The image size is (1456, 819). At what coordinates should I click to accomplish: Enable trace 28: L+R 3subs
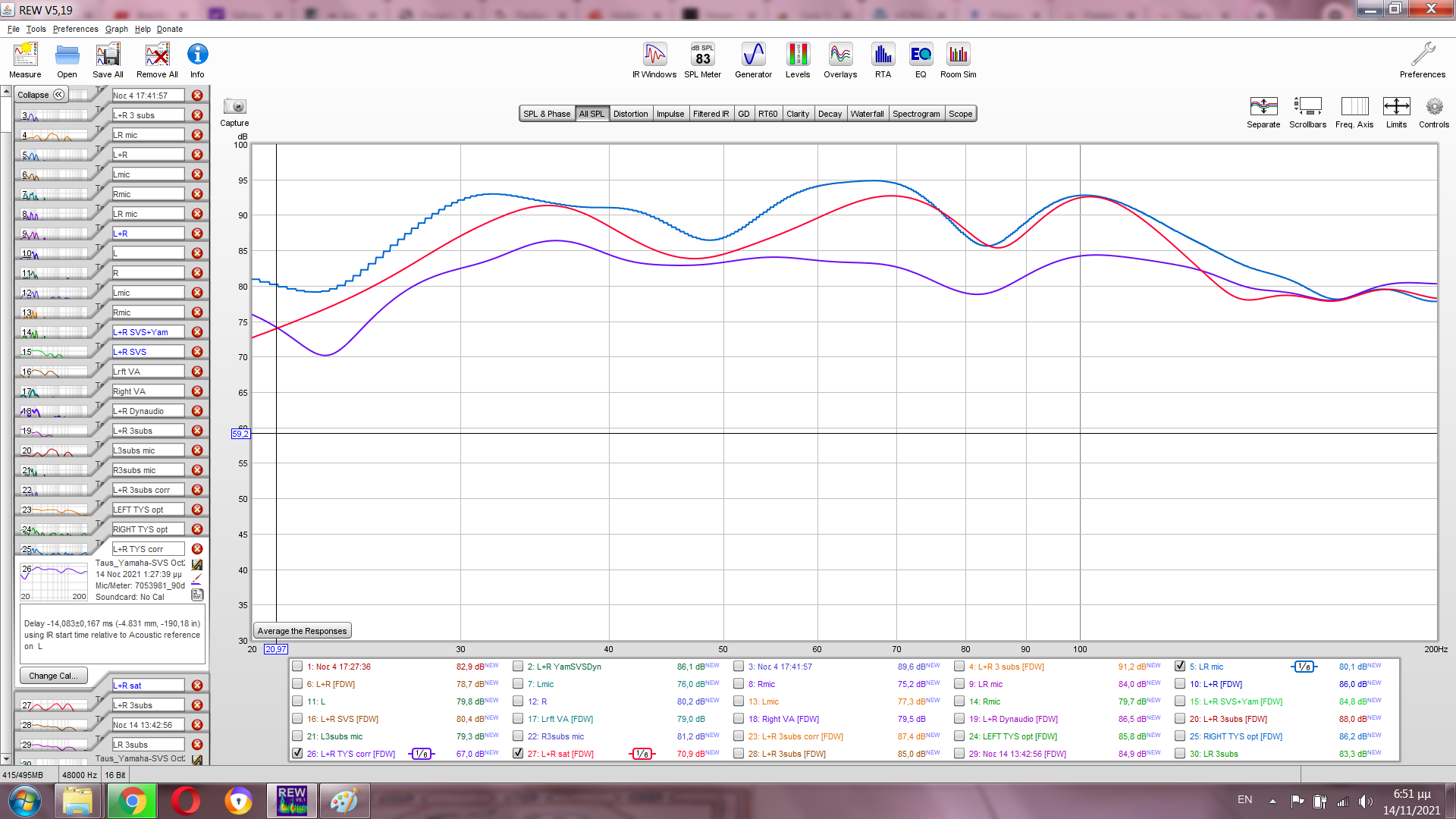tap(739, 754)
